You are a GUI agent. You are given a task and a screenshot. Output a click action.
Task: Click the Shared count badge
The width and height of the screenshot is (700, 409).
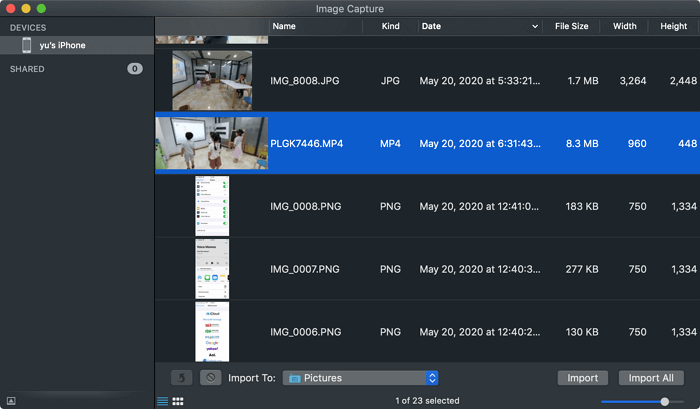134,69
